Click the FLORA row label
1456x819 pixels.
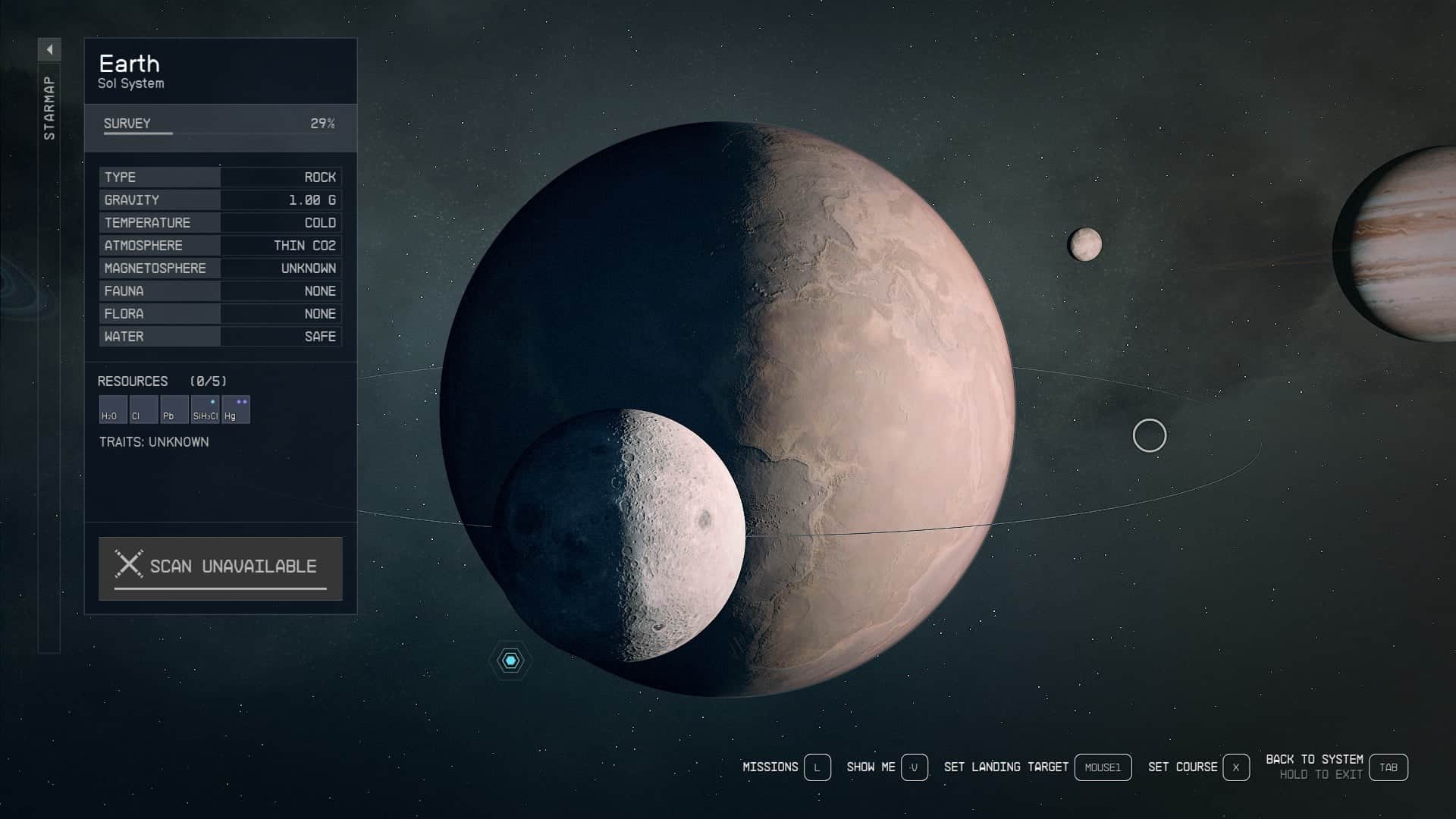pos(124,314)
